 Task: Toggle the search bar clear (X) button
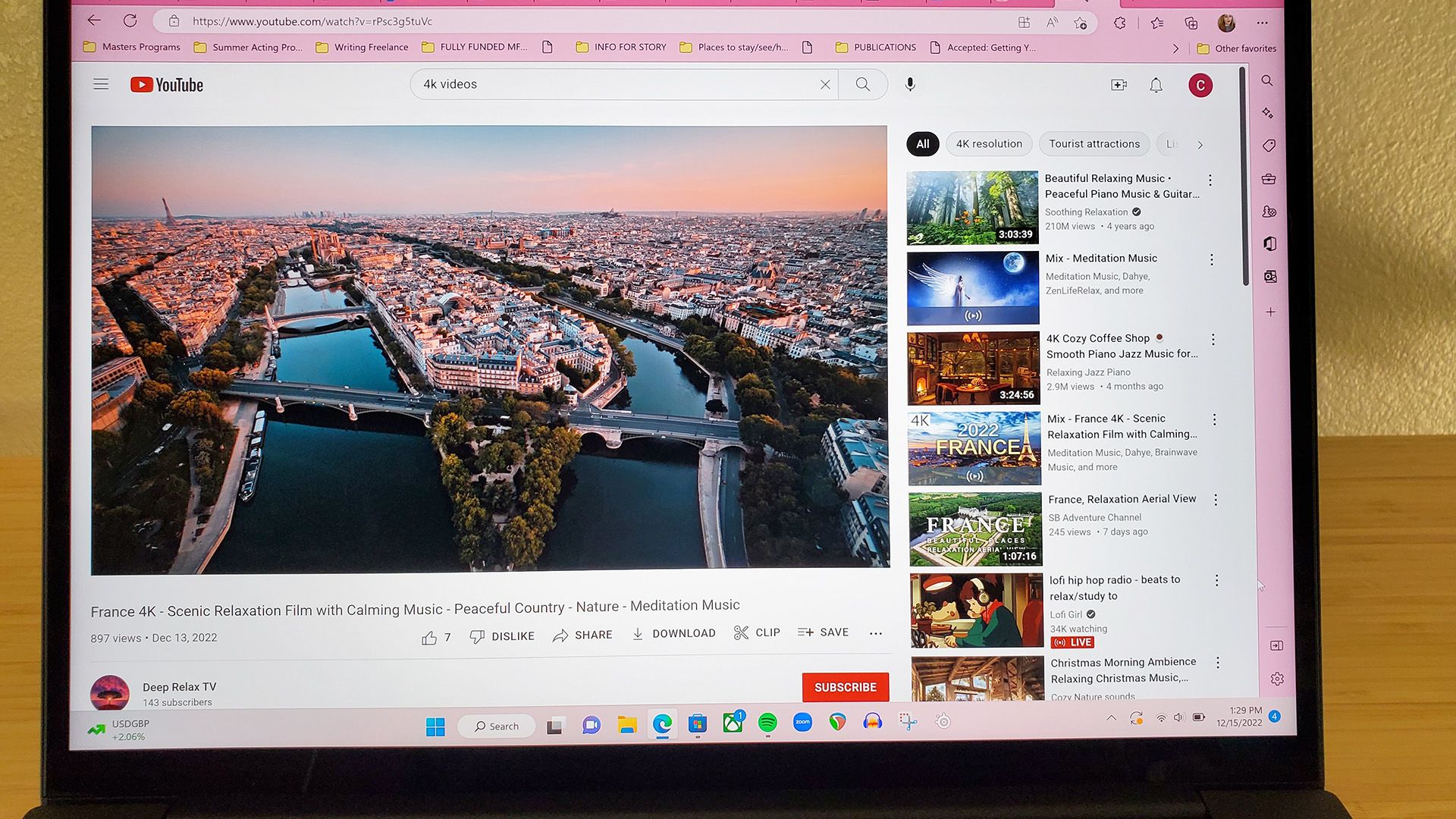[824, 84]
